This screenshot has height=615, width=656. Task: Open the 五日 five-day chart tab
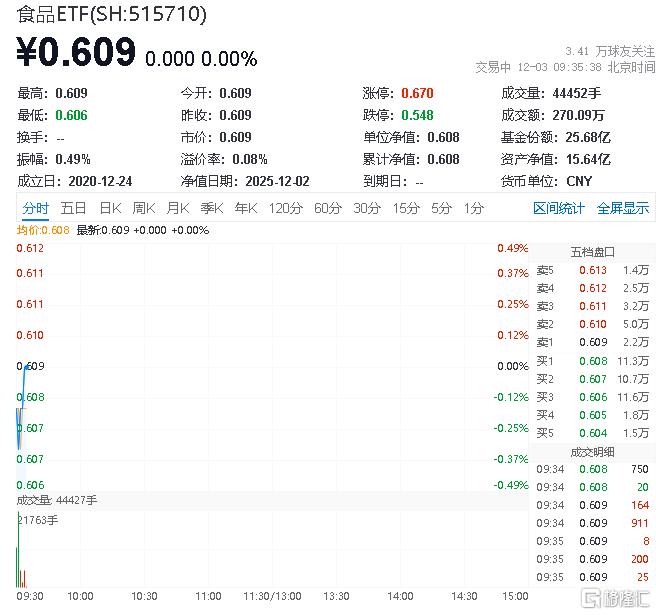73,208
